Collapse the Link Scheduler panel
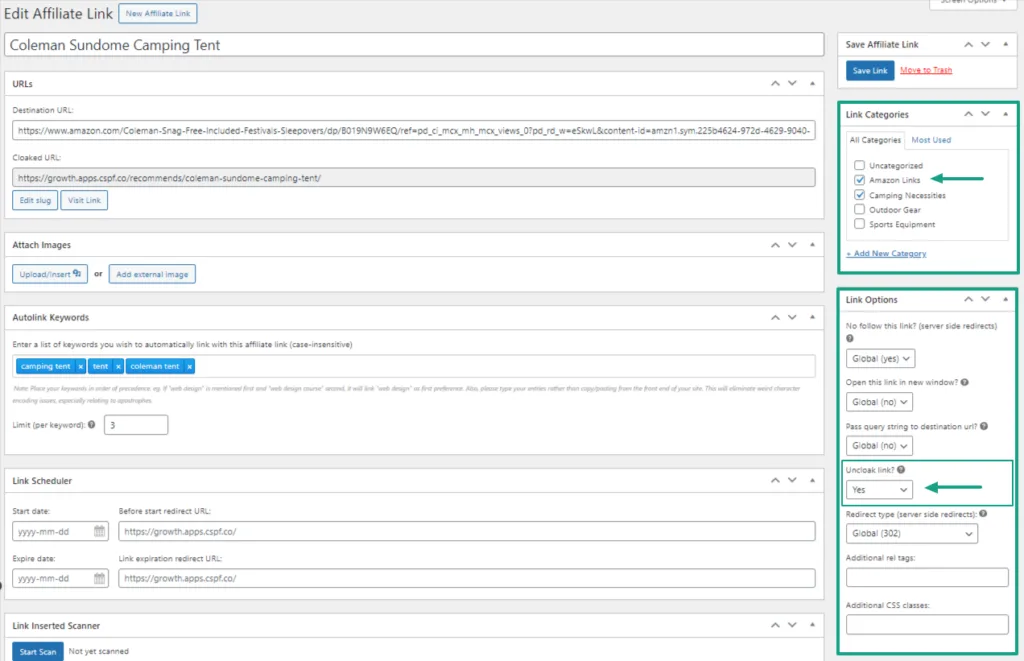Image resolution: width=1024 pixels, height=661 pixels. pos(812,481)
